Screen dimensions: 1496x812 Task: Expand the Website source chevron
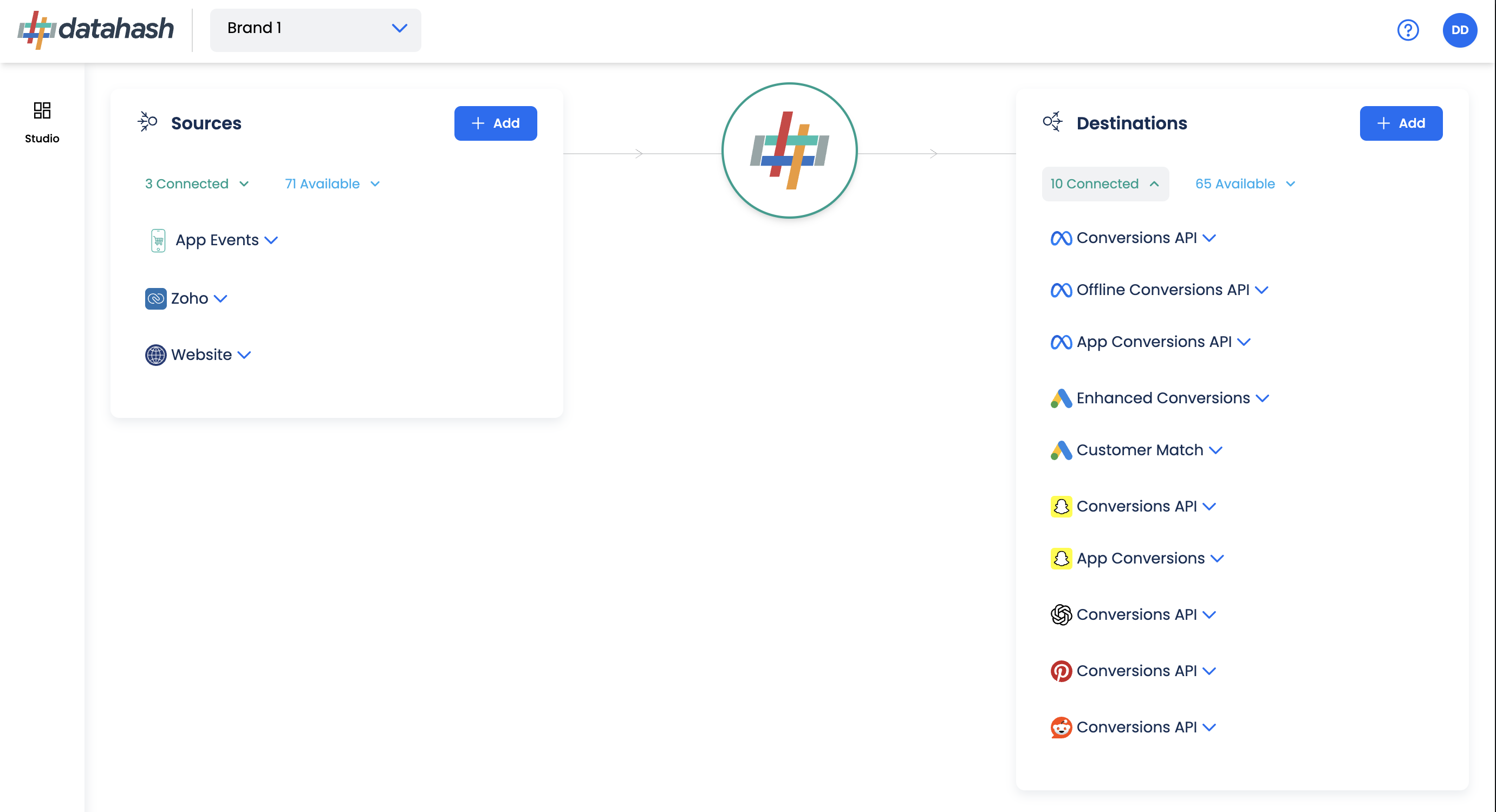tap(244, 355)
